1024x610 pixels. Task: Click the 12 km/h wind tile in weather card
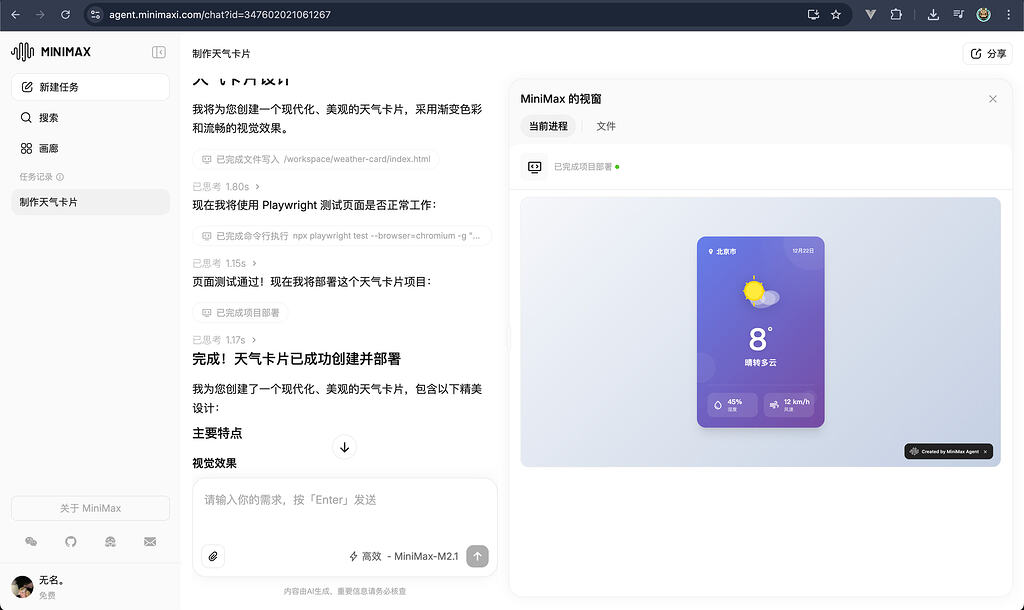point(789,405)
